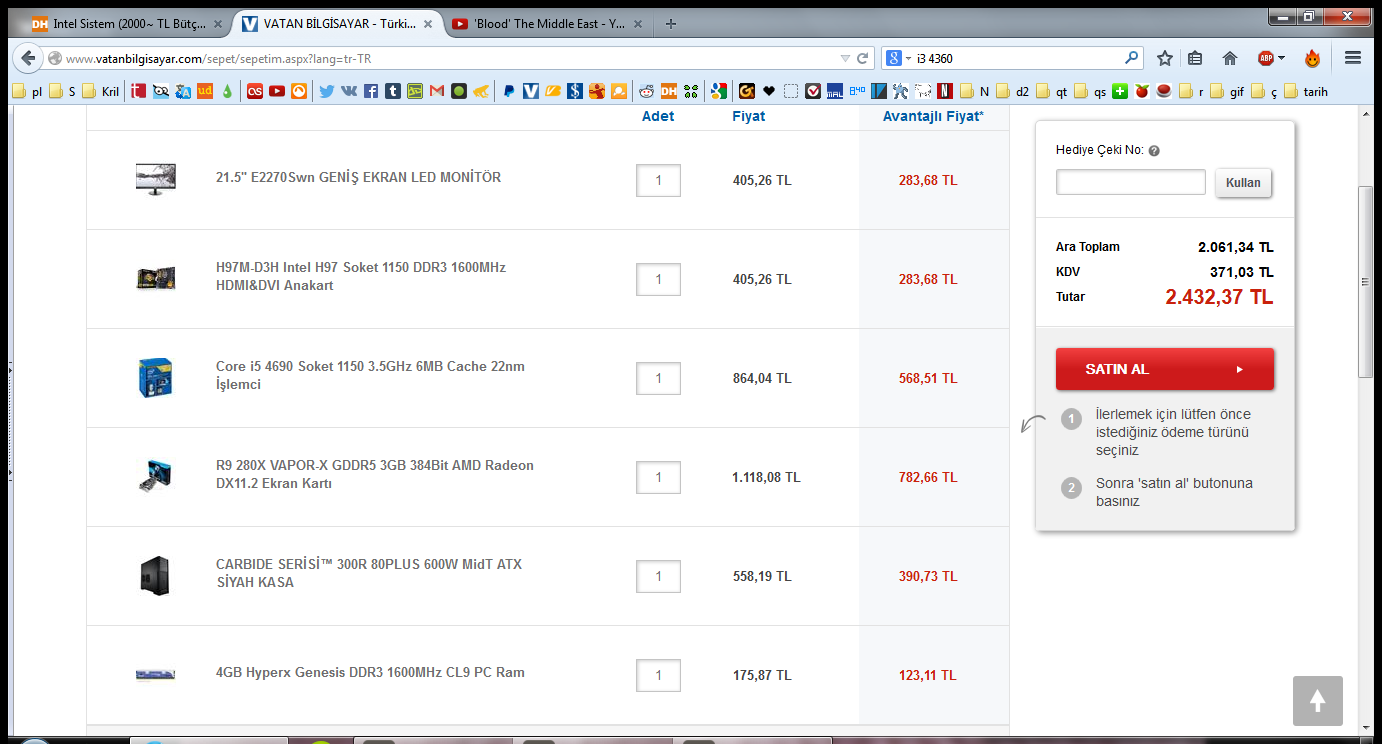
Task: Open the black heart bookmark icon
Action: pyautogui.click(x=768, y=91)
